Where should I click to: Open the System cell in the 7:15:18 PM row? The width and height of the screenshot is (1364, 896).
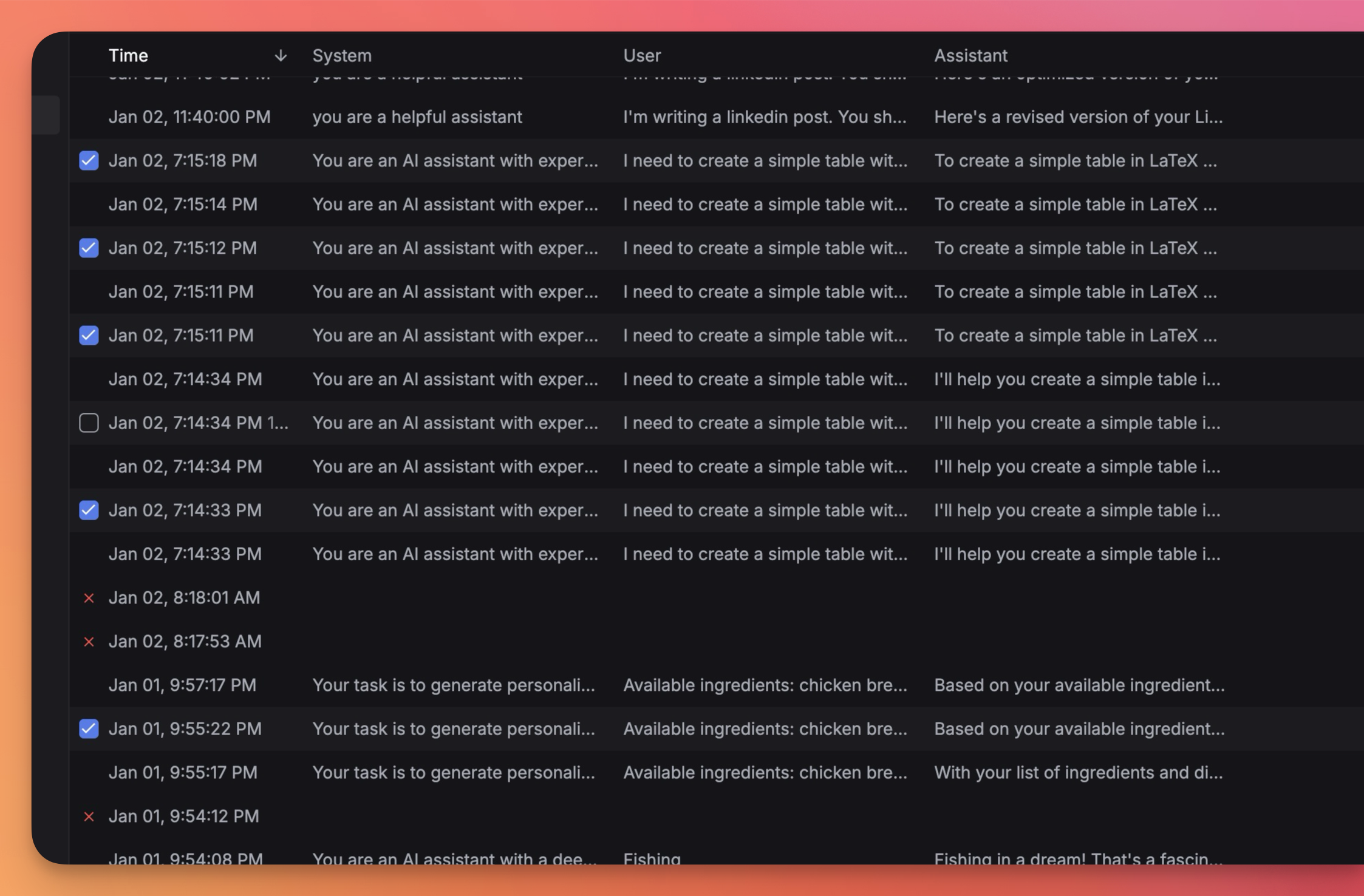tap(455, 161)
